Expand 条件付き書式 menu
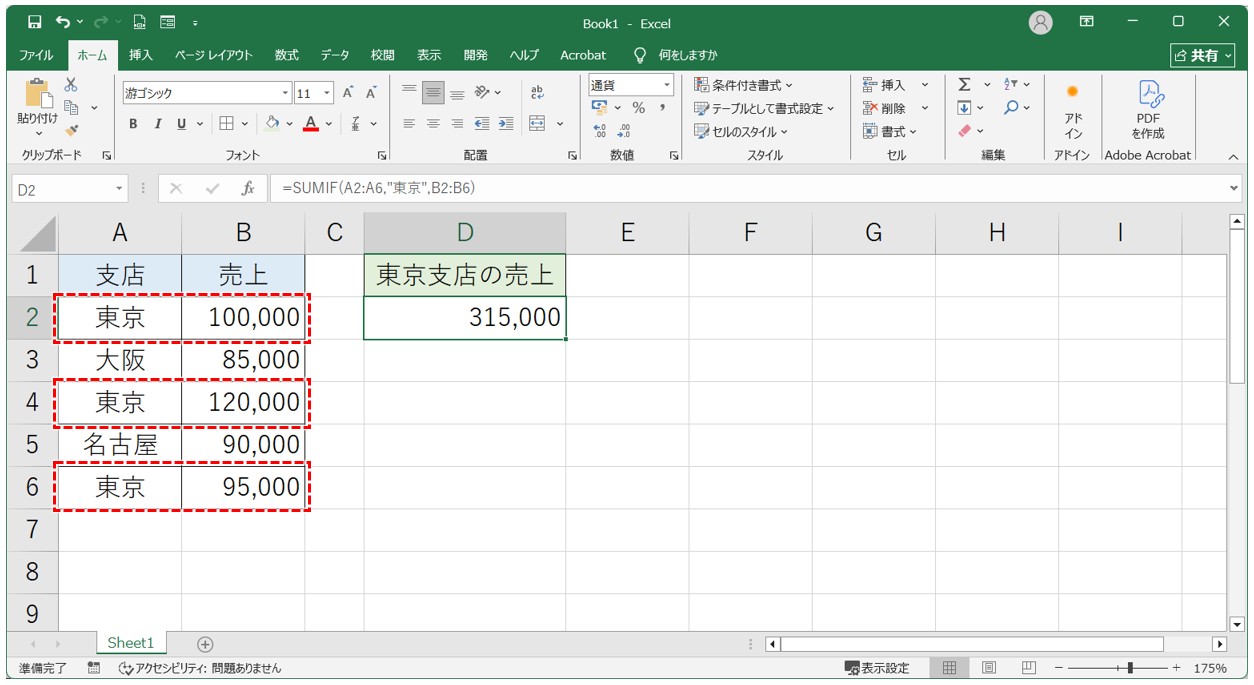Screen dimensions: 1254x685 [x=744, y=85]
